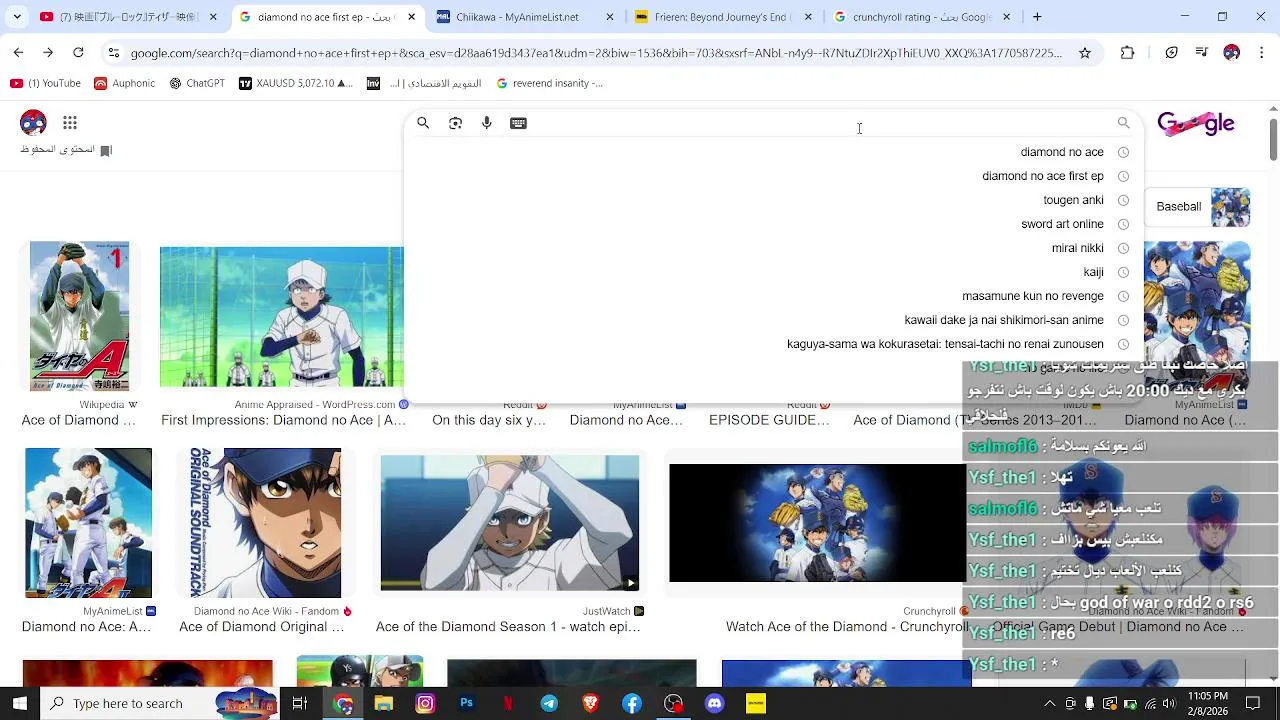View site information icon in address bar

(114, 53)
